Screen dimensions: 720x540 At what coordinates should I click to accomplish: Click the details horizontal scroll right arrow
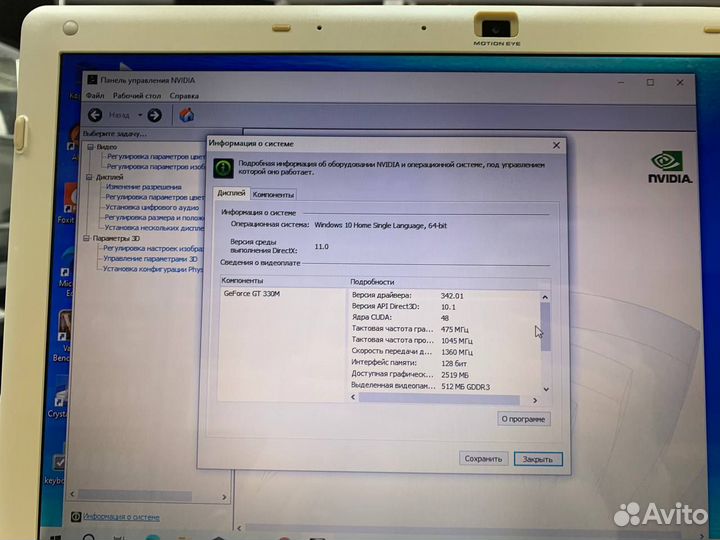point(535,400)
